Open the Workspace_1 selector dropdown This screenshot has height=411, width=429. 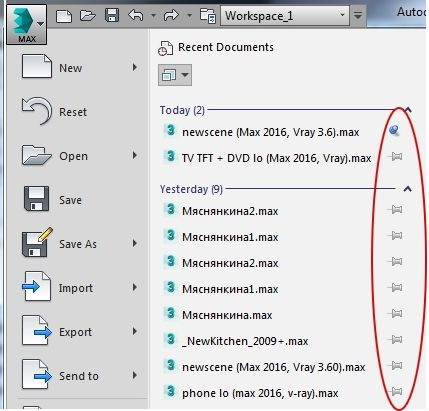285,15
